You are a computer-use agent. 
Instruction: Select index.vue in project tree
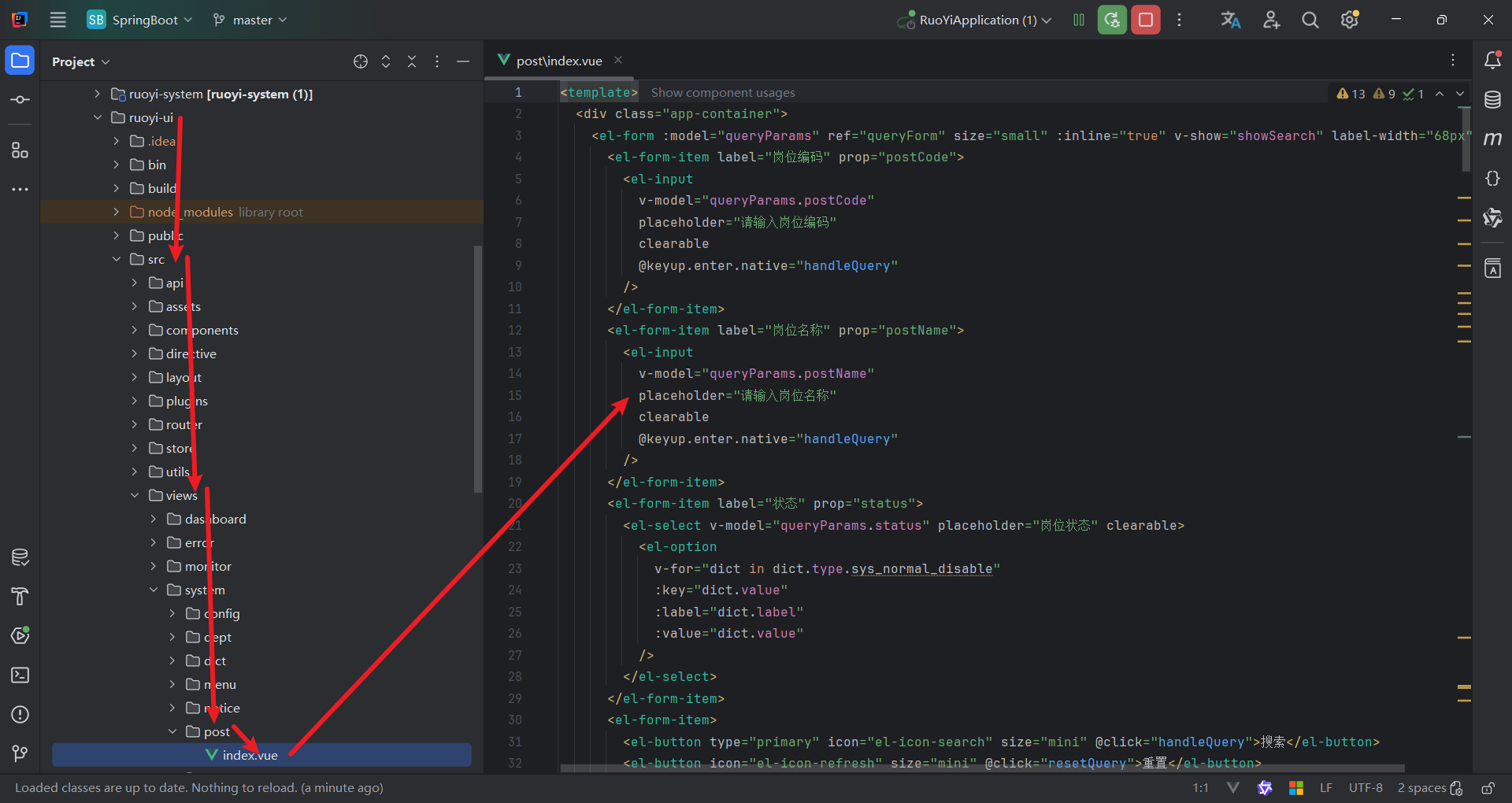click(x=261, y=755)
